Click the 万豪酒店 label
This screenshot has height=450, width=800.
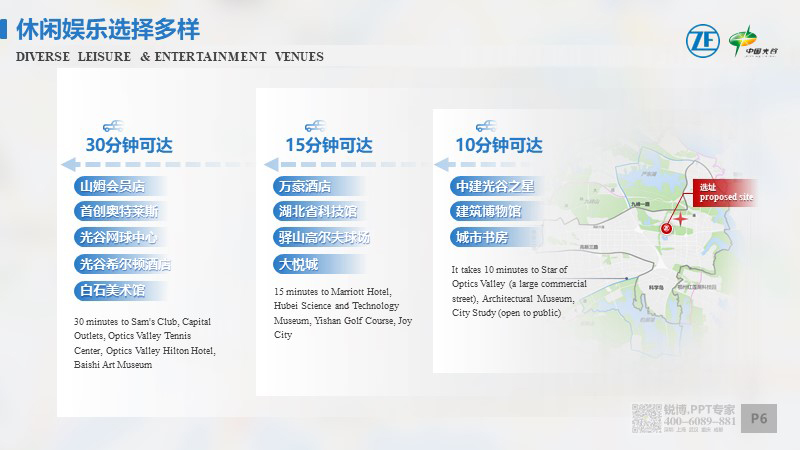point(304,186)
